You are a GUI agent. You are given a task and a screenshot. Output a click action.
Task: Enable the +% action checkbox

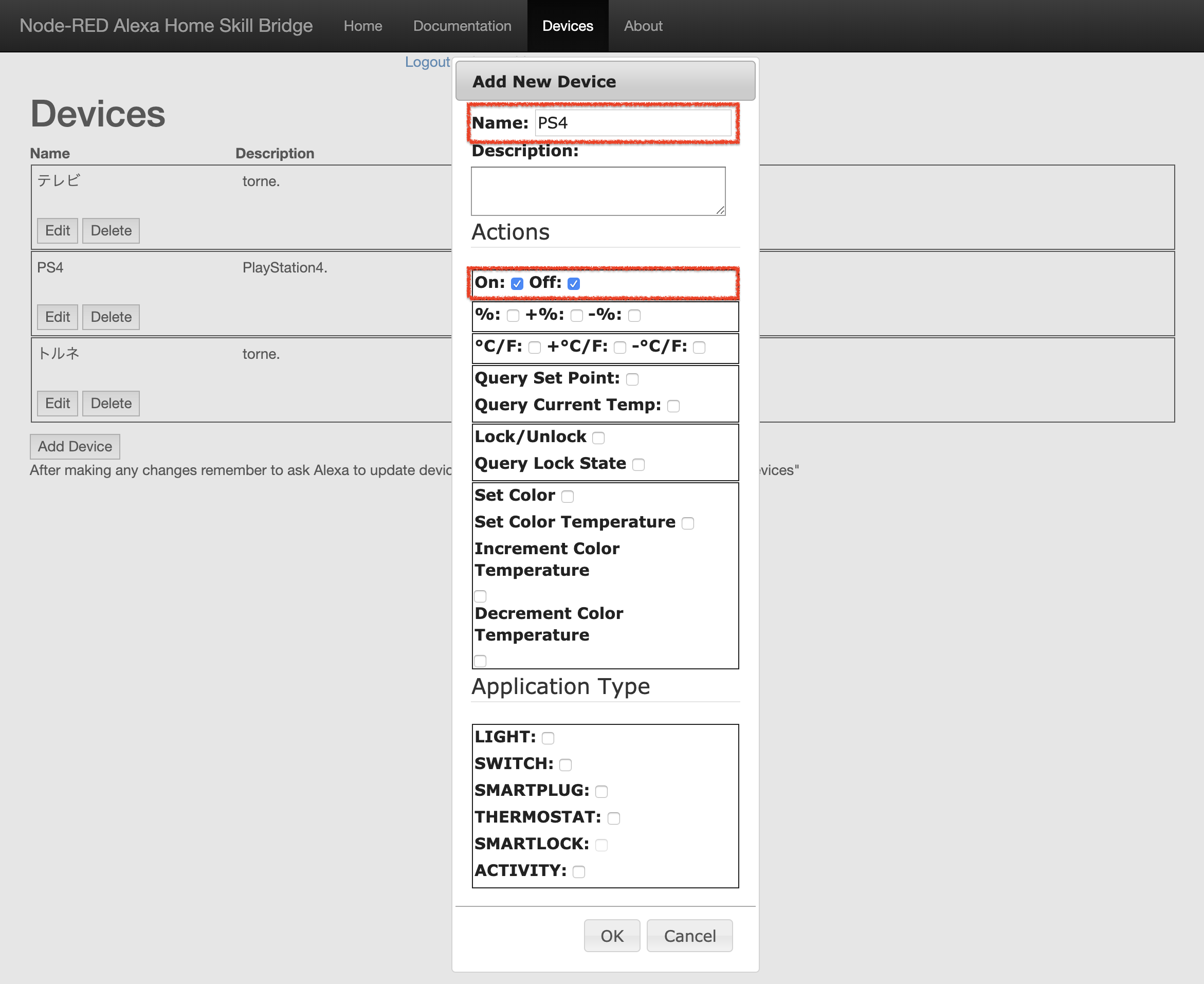[576, 316]
